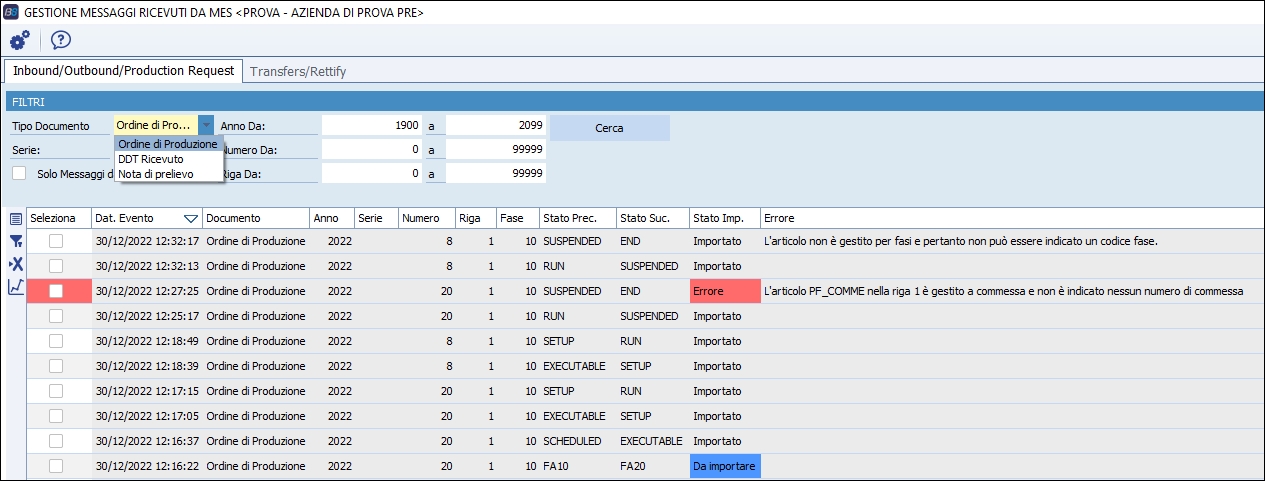Click the sort triangle in Dat. Evento column
This screenshot has width=1265, height=481.
click(x=191, y=218)
